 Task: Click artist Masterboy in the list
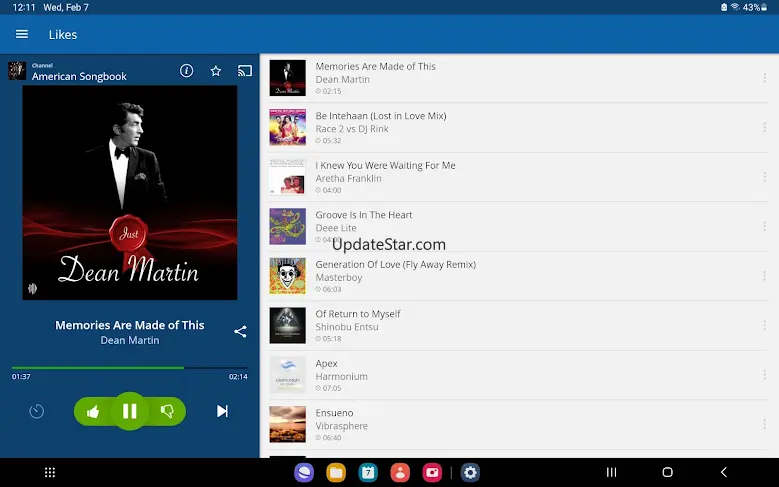tap(339, 277)
